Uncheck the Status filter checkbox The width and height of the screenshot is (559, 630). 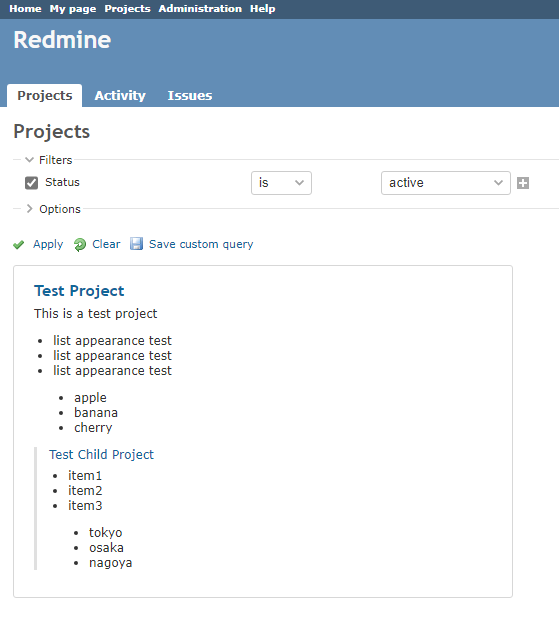[x=31, y=183]
